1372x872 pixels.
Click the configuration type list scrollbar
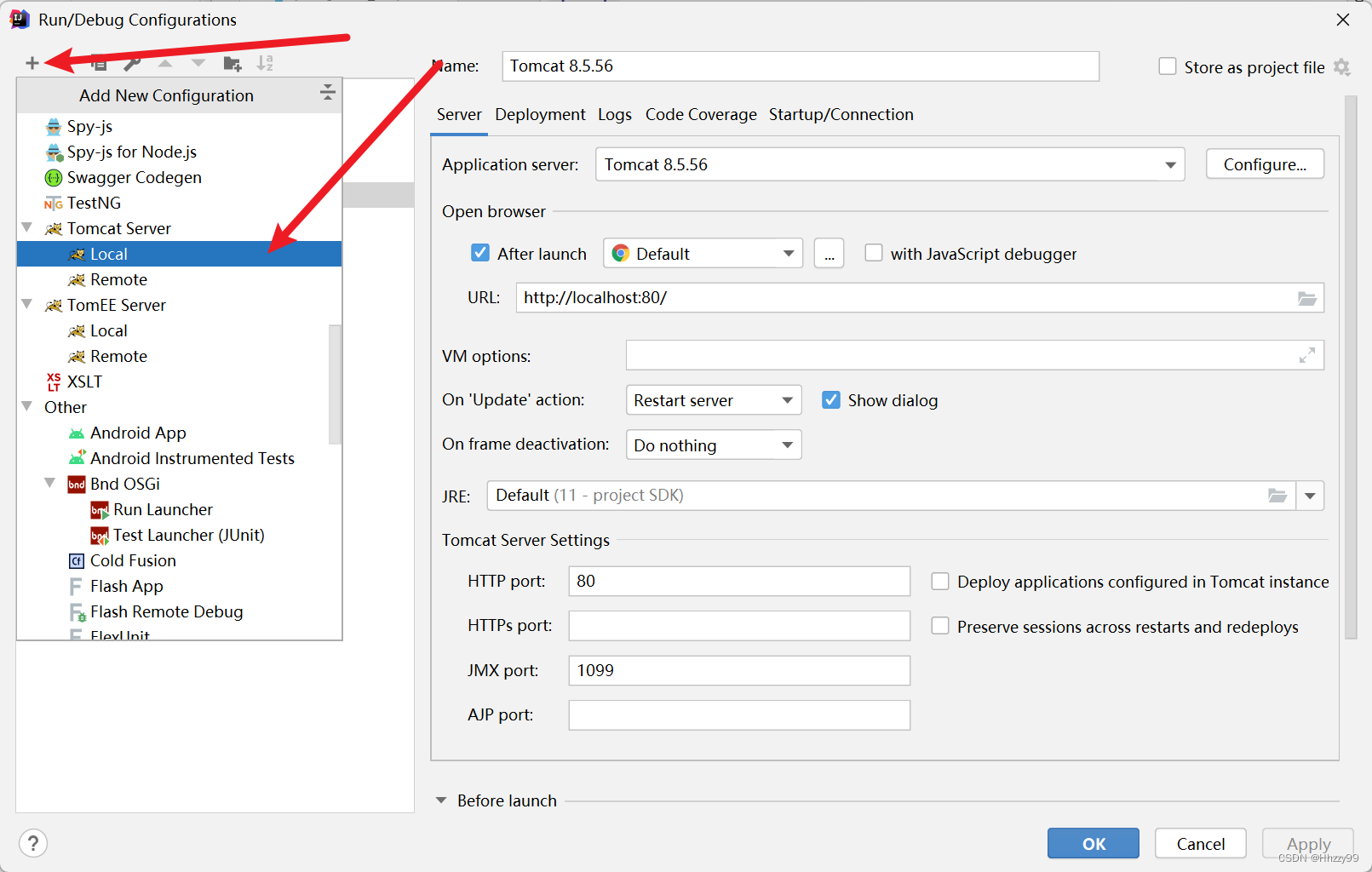pyautogui.click(x=335, y=383)
